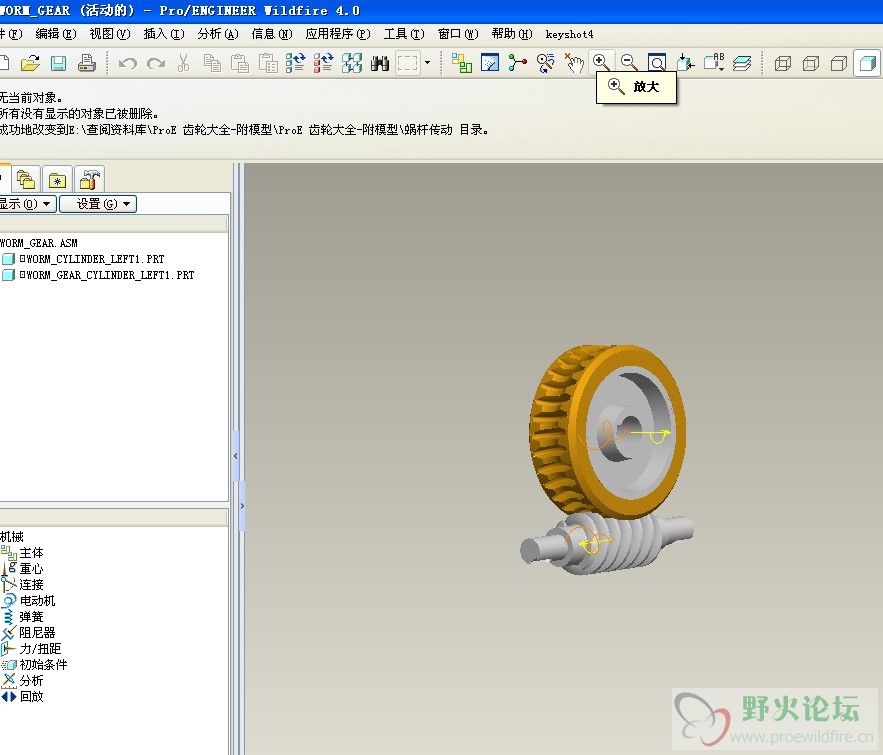Toggle the model tree display icon

(462, 63)
